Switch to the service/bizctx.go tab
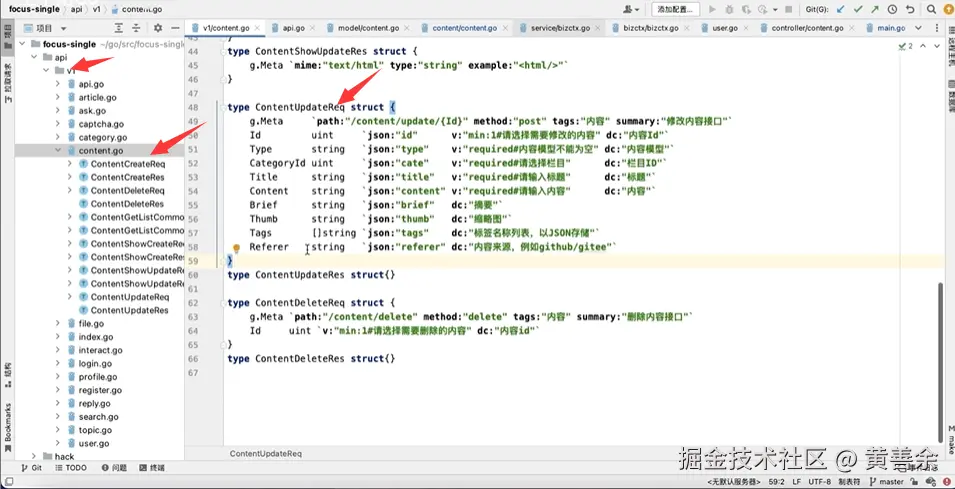The image size is (955, 489). pos(560,28)
